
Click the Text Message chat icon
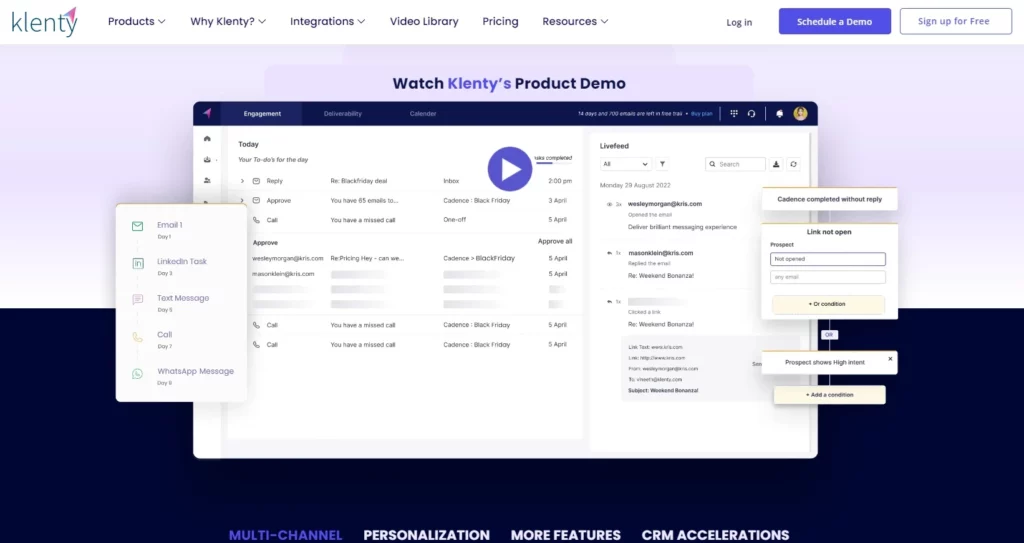point(137,300)
